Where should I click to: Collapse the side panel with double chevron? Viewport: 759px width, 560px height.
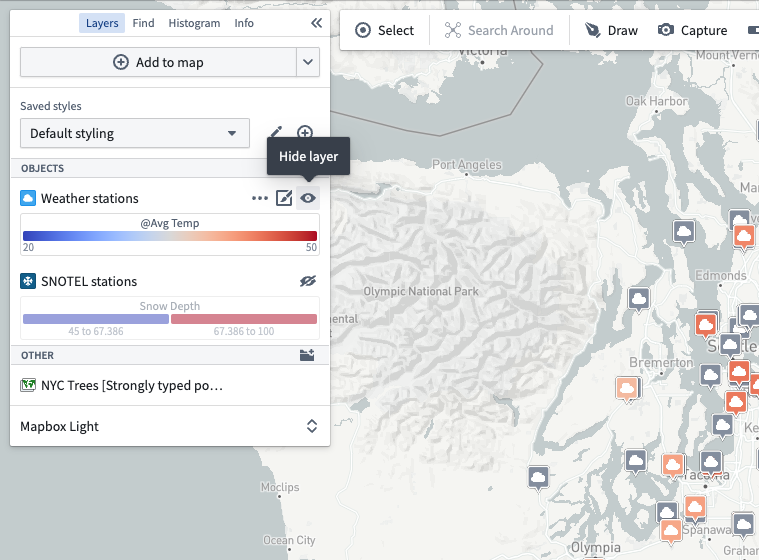coord(316,23)
